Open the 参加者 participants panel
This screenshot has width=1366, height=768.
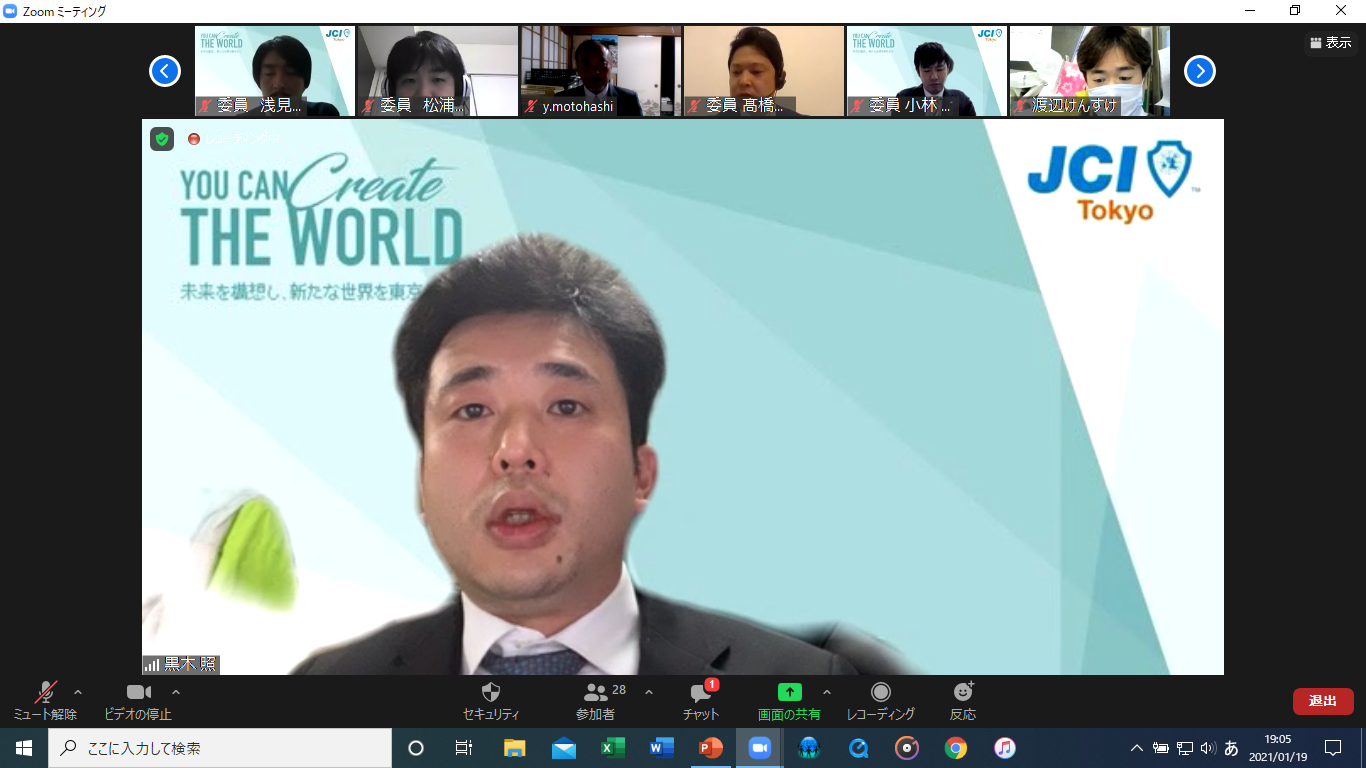[597, 693]
